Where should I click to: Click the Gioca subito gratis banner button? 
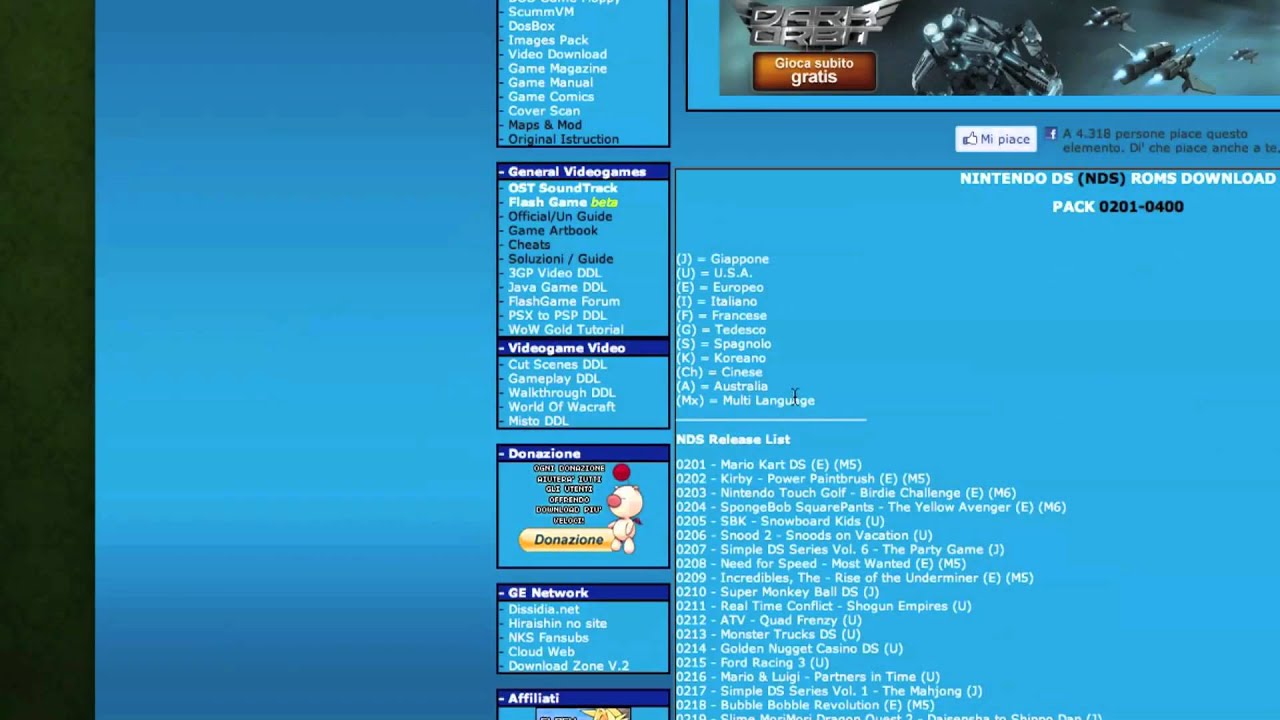point(814,71)
